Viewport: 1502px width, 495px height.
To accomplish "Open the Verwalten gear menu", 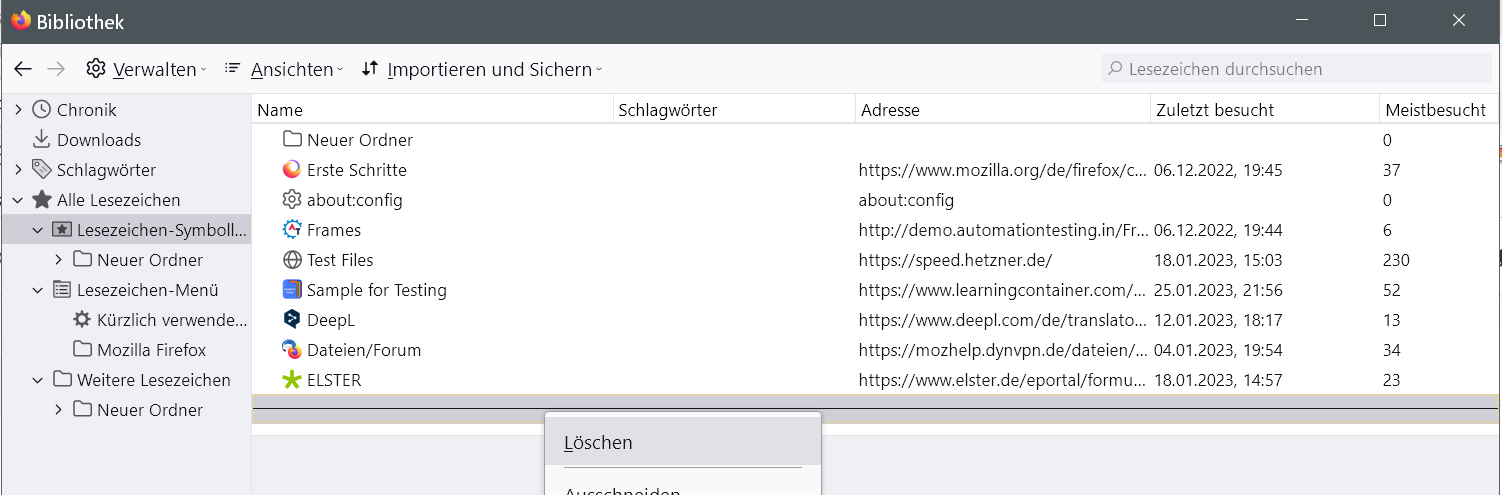I will tap(146, 69).
